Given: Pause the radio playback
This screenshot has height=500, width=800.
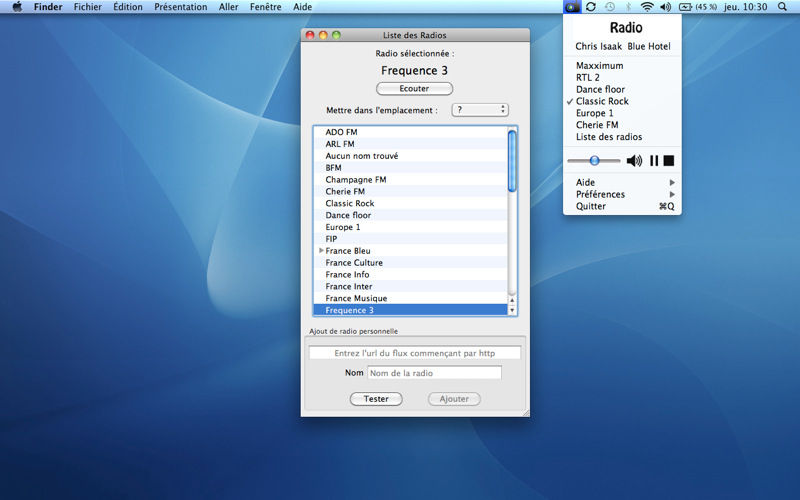Looking at the screenshot, I should [x=654, y=161].
